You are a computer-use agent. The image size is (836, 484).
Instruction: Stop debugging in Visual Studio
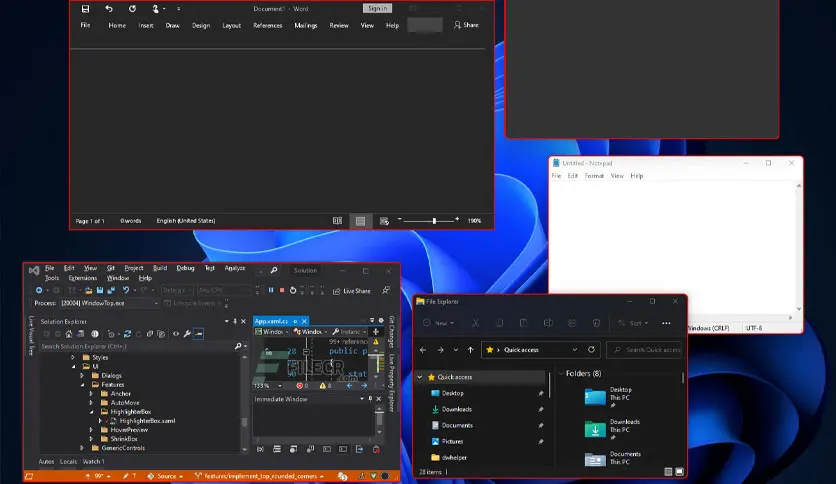coord(282,290)
